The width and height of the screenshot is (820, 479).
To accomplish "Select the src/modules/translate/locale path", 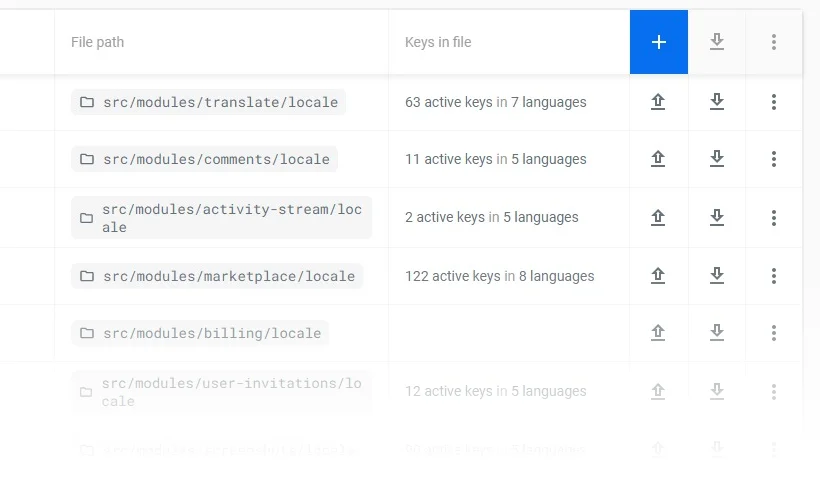I will pyautogui.click(x=208, y=102).
